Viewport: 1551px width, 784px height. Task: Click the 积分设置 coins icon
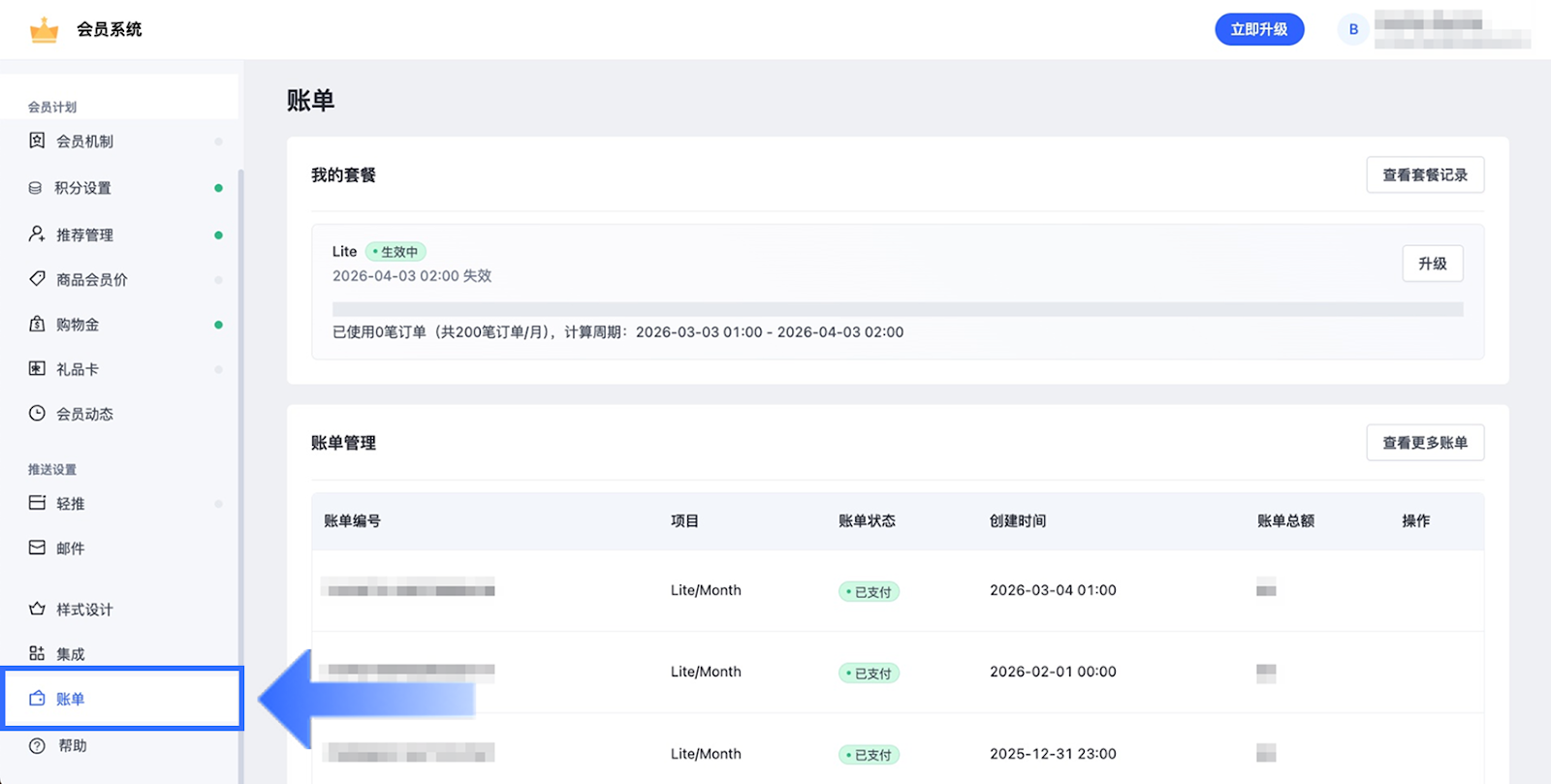click(x=36, y=188)
